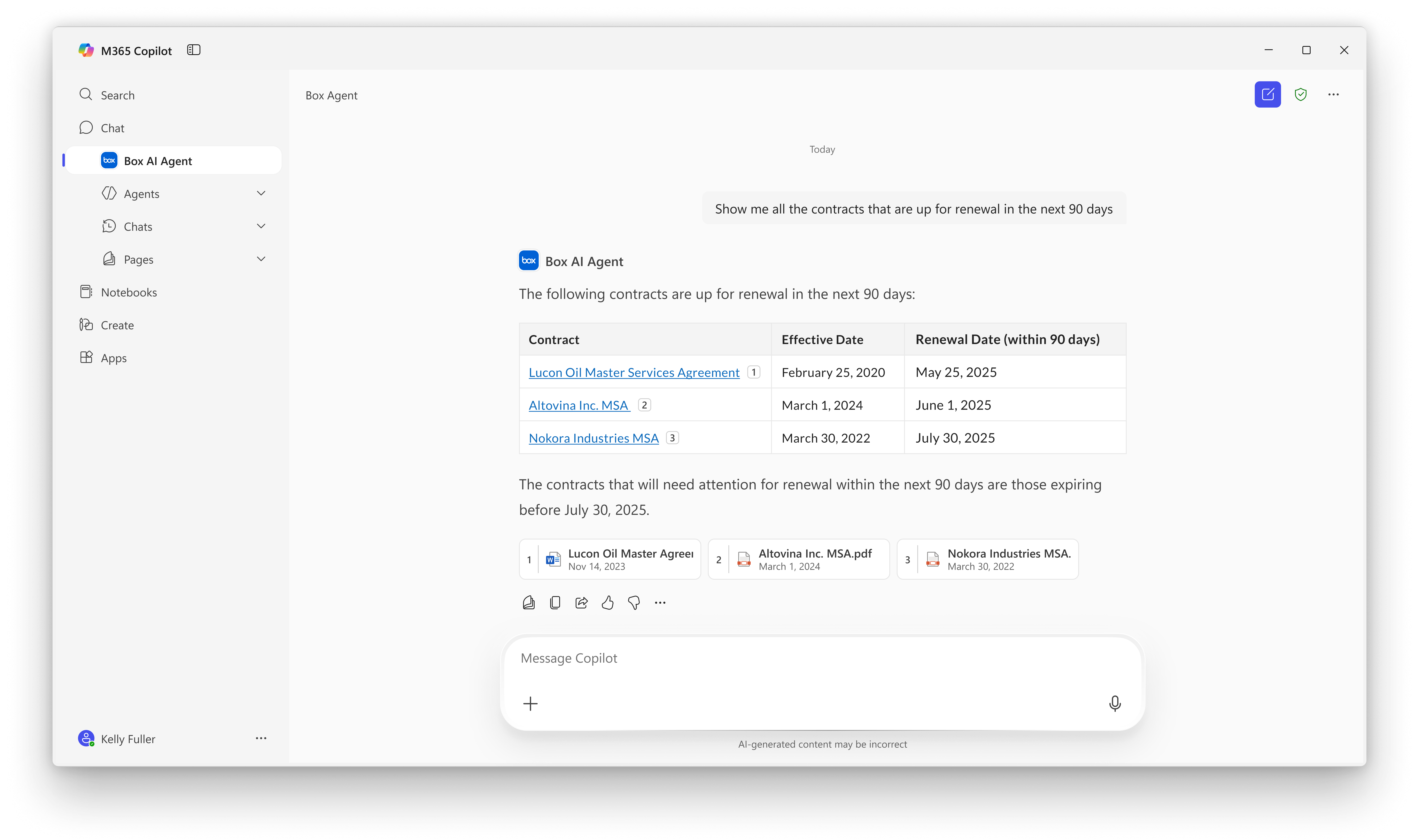Open the Nokora Industries MSA link
Image resolution: width=1419 pixels, height=840 pixels.
click(594, 438)
